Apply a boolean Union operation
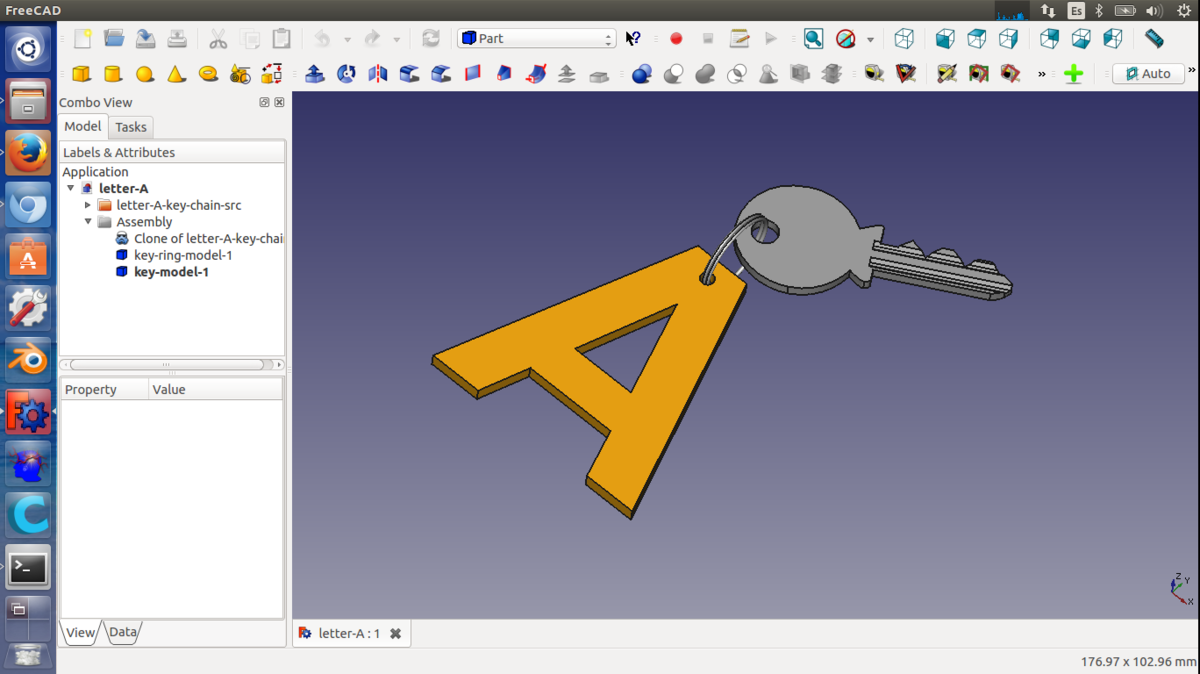The image size is (1200, 674). pos(704,73)
